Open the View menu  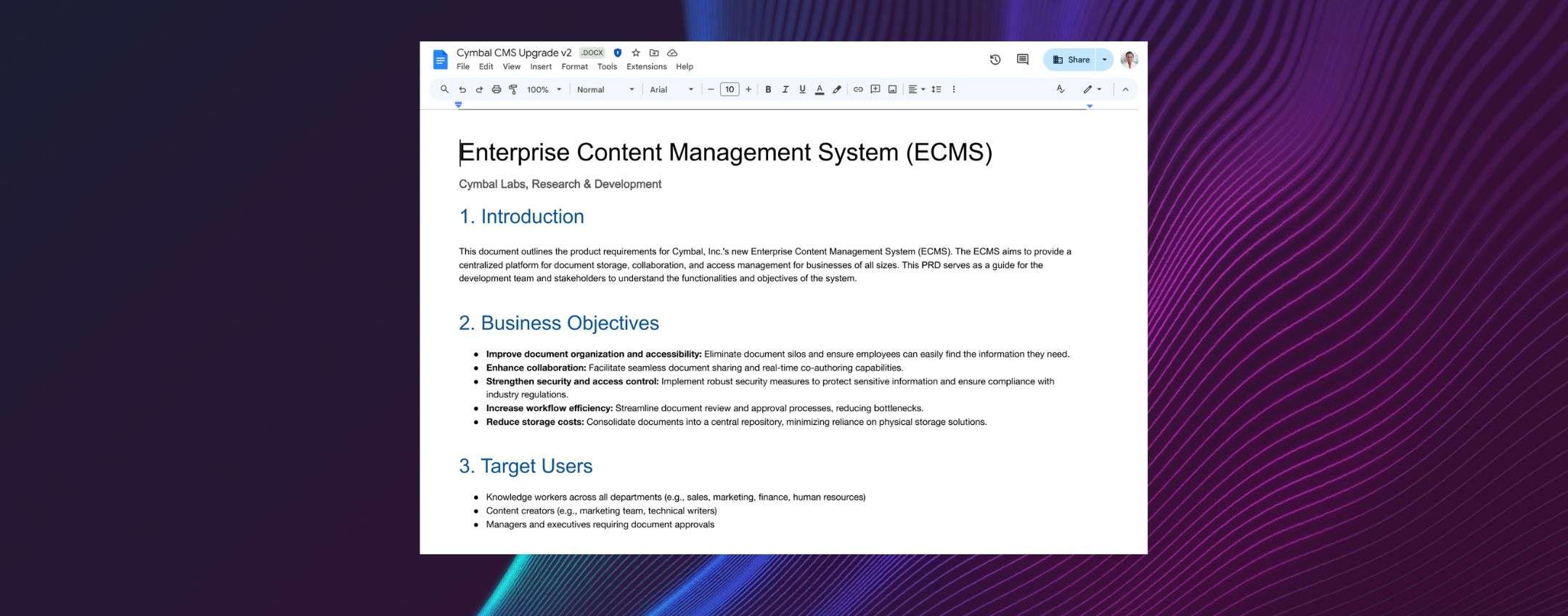click(512, 67)
